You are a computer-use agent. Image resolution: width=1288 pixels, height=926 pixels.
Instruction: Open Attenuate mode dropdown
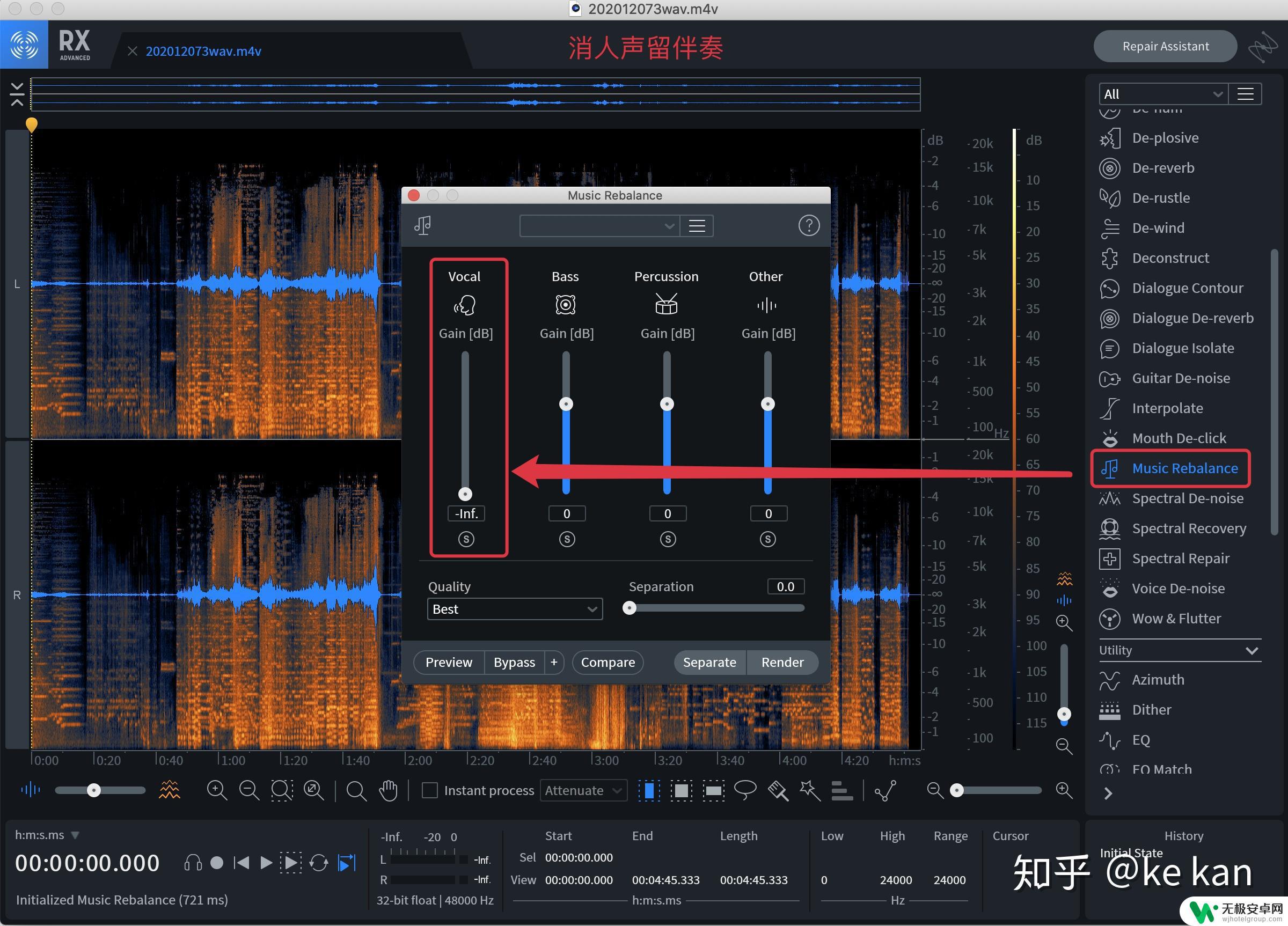pyautogui.click(x=583, y=790)
